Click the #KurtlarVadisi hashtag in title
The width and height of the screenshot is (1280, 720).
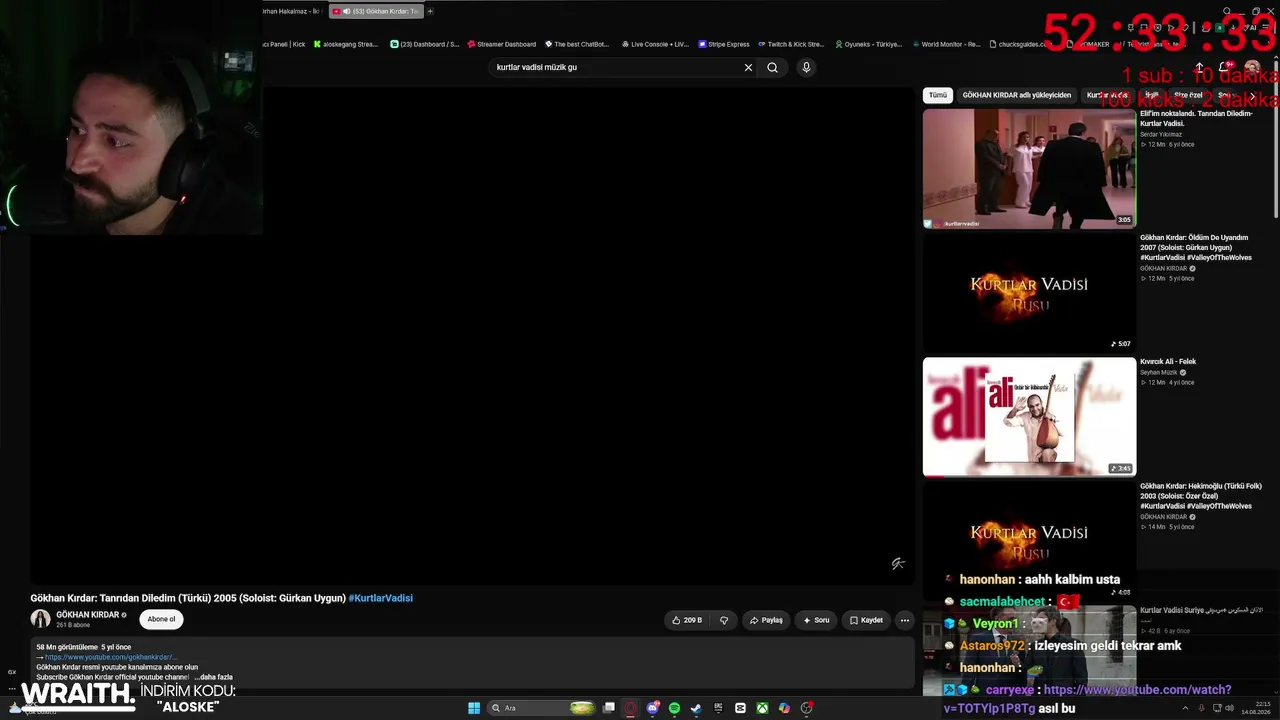381,598
